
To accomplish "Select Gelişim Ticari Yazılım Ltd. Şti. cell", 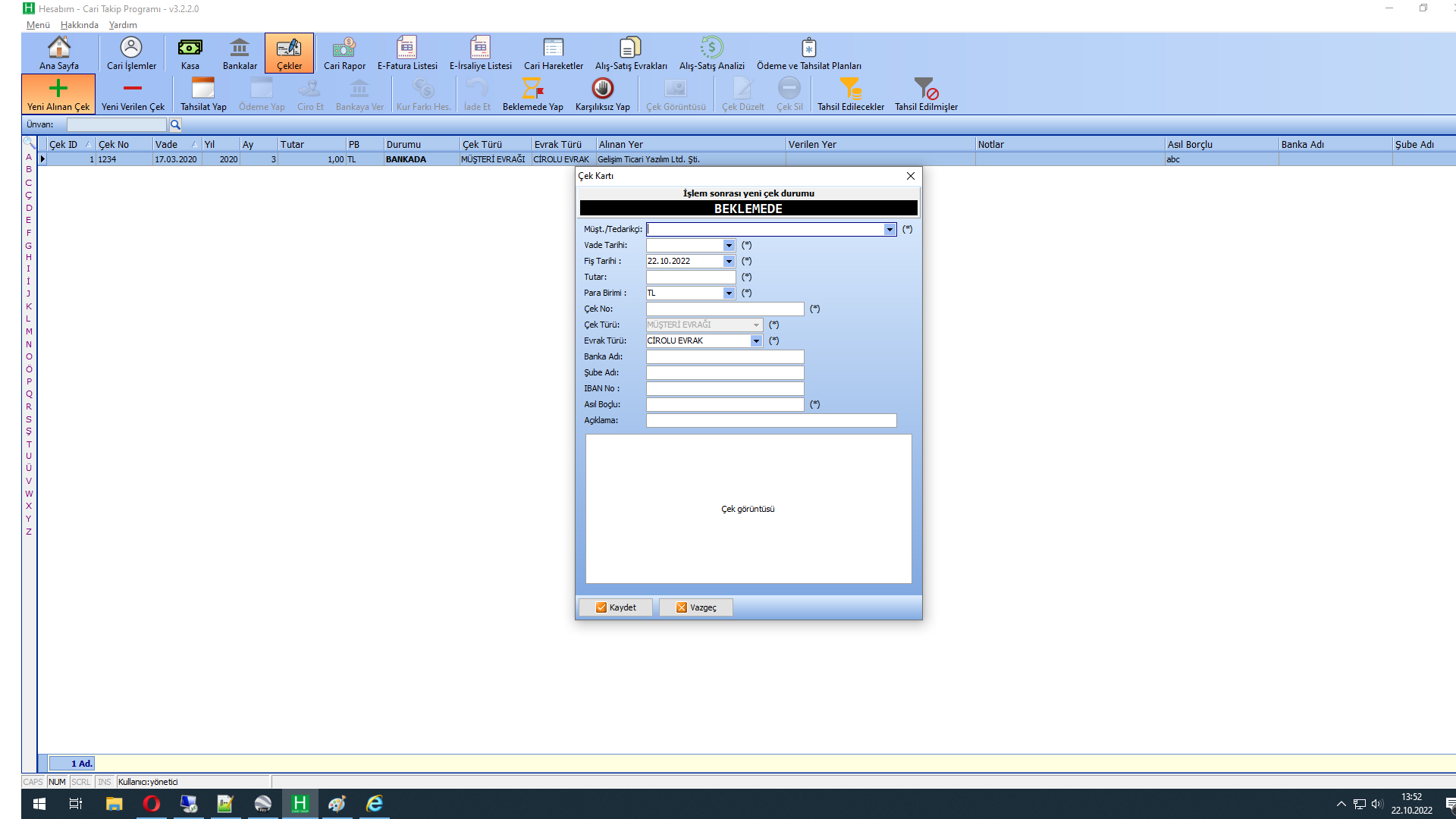I will (x=691, y=159).
